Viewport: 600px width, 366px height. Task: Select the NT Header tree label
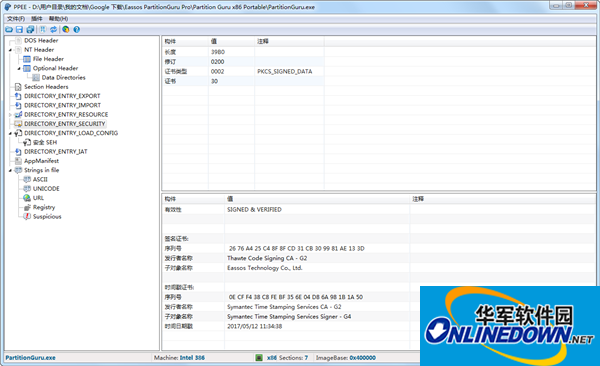[39, 50]
